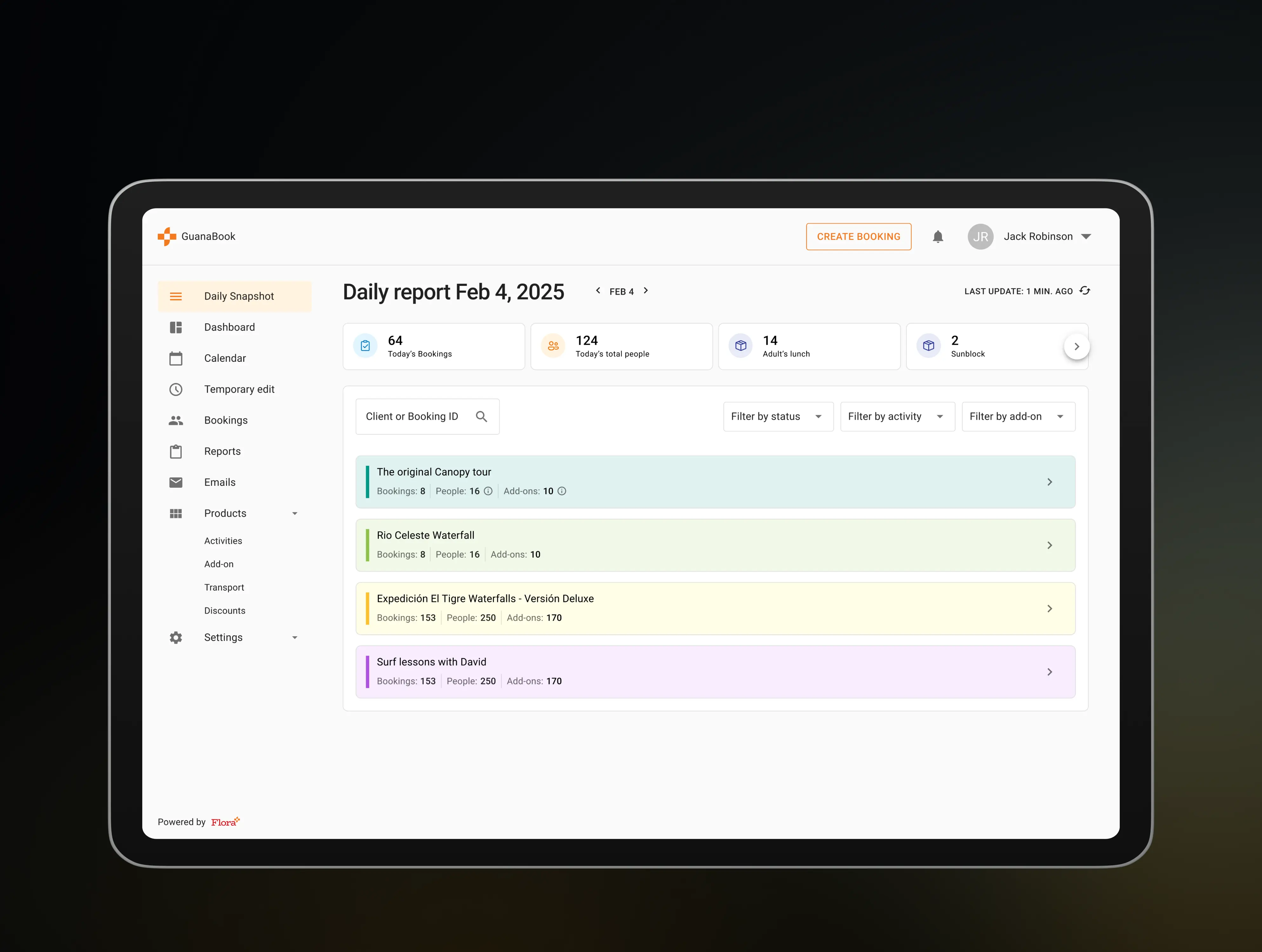The width and height of the screenshot is (1262, 952).
Task: Click the Emails envelope icon
Action: tap(176, 483)
